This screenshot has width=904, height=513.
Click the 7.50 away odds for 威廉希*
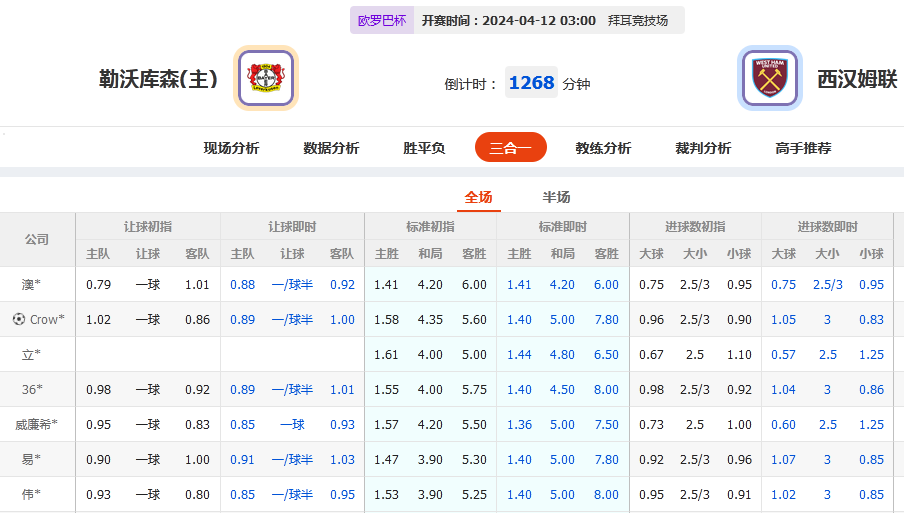607,425
